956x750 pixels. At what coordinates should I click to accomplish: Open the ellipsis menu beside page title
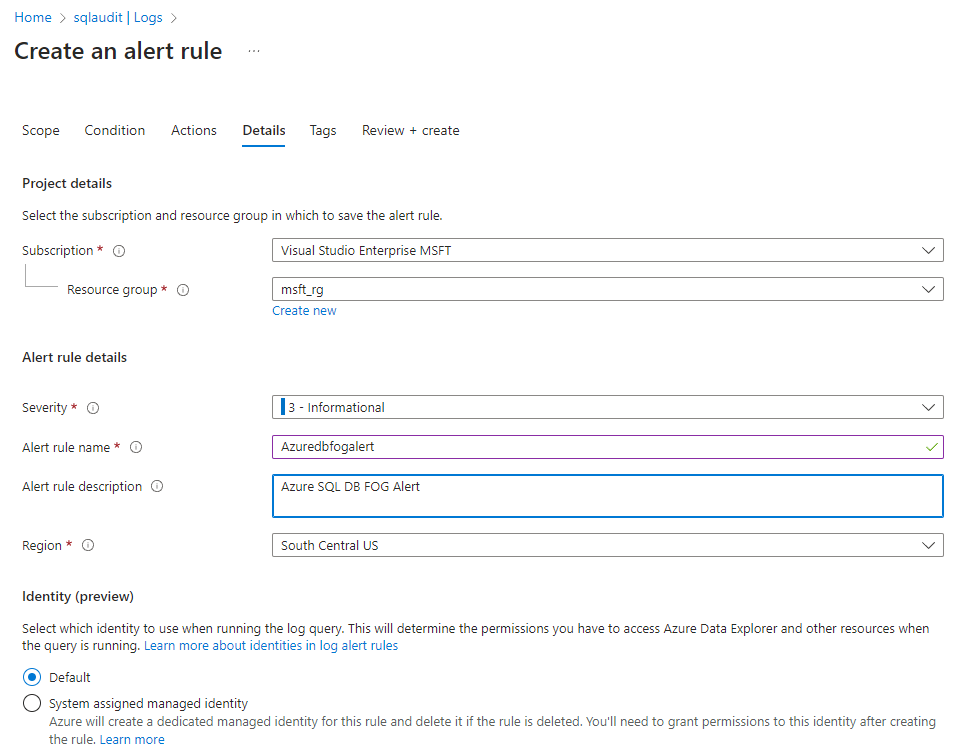click(x=254, y=51)
